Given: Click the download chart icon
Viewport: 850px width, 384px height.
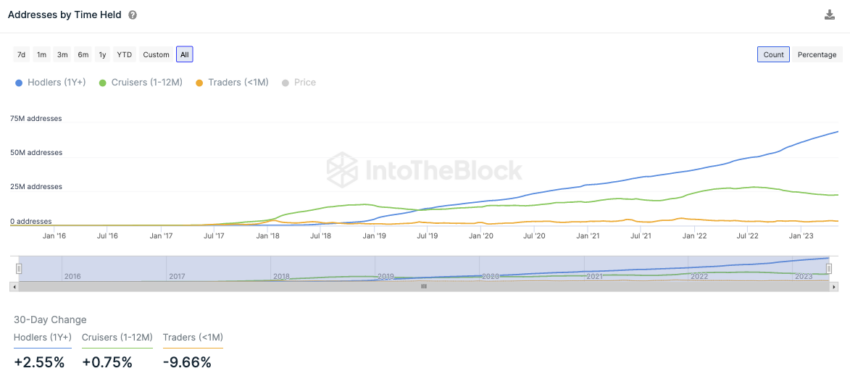Looking at the screenshot, I should click(829, 15).
